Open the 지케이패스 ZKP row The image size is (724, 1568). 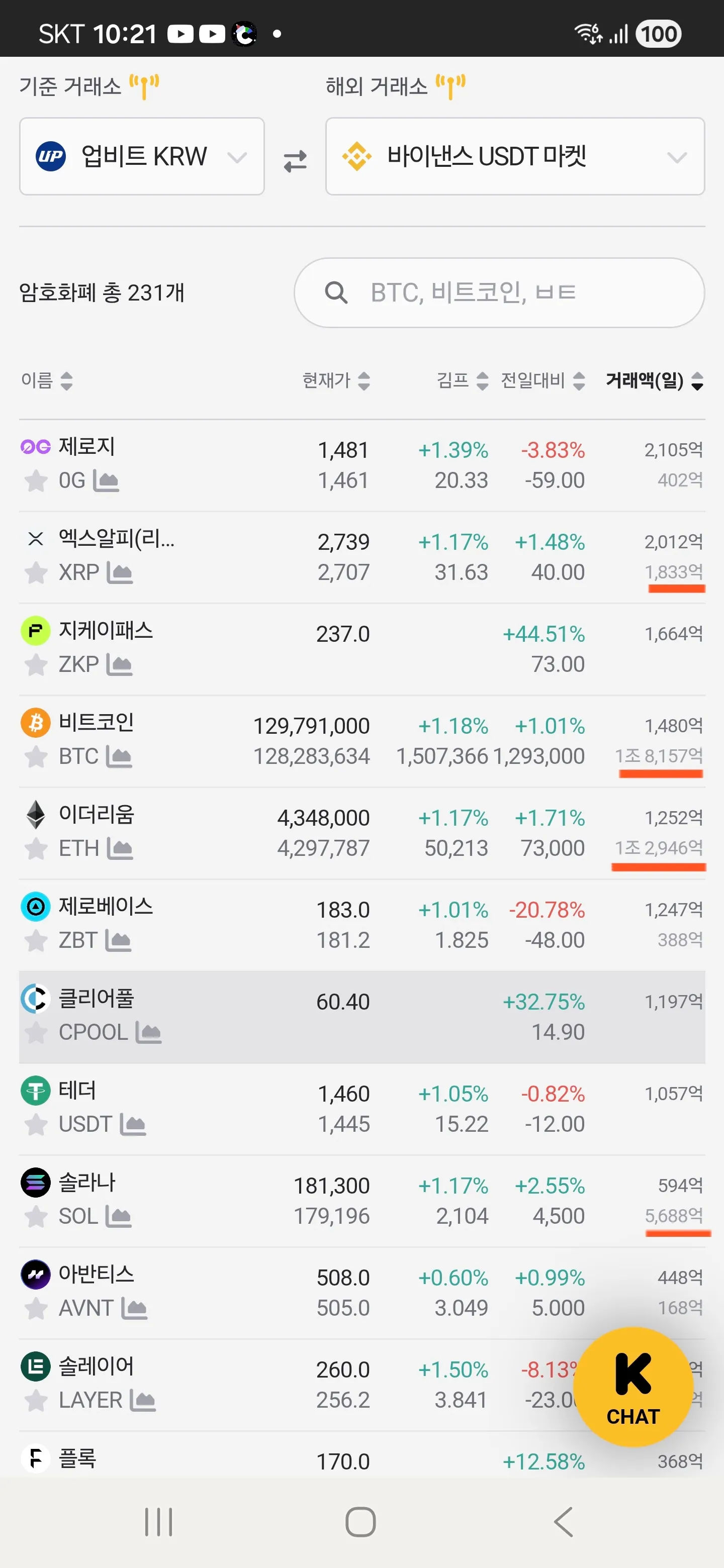183,648
